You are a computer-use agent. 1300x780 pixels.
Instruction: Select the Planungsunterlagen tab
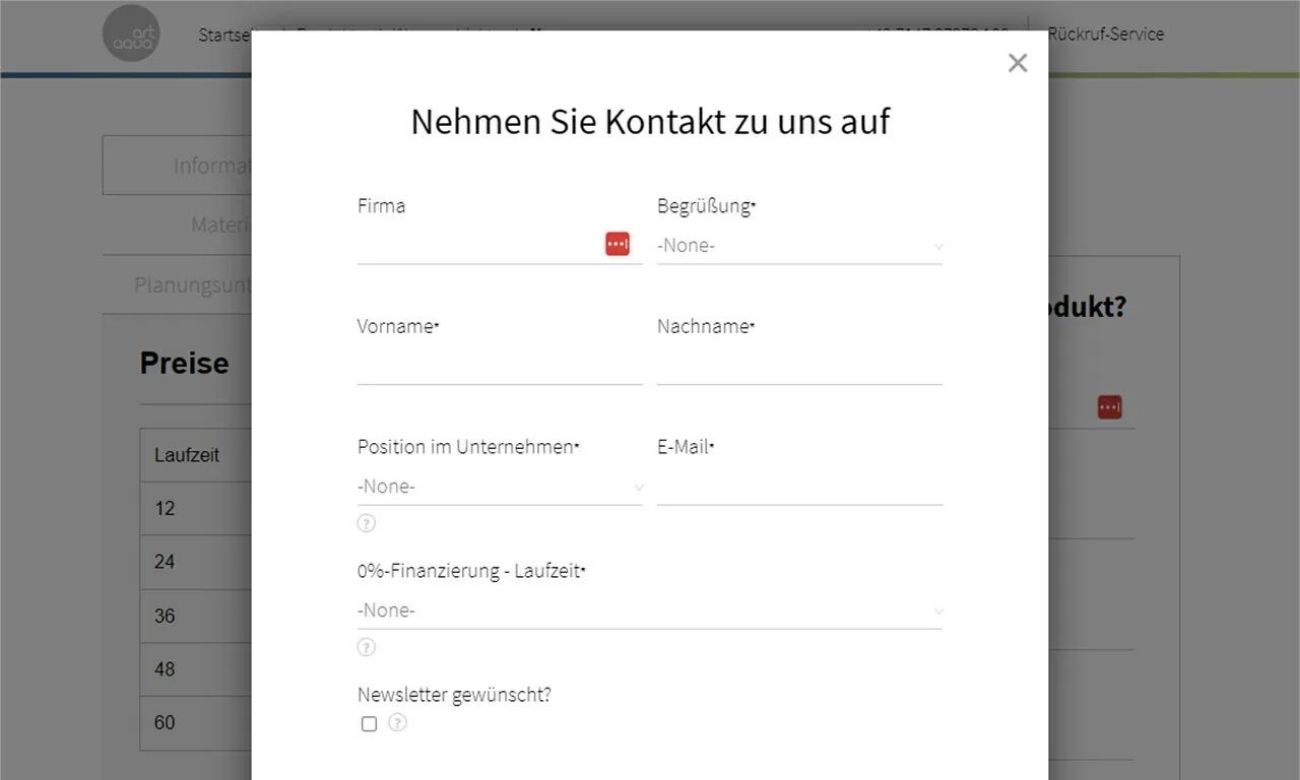coord(192,286)
